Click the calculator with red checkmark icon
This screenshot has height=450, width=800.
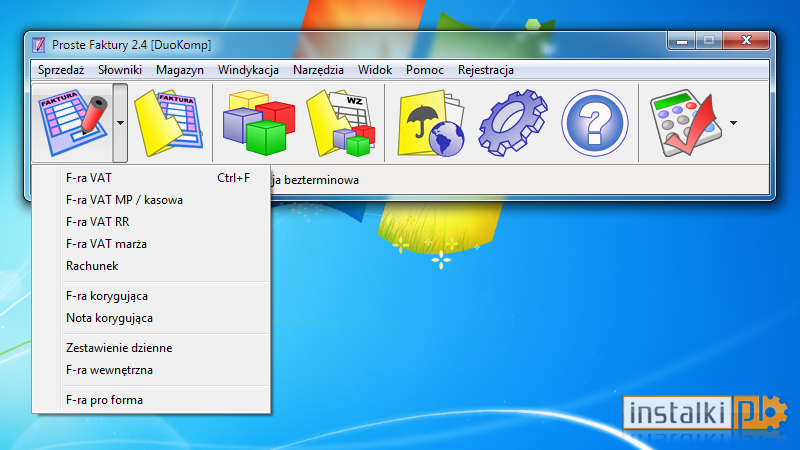coord(686,122)
